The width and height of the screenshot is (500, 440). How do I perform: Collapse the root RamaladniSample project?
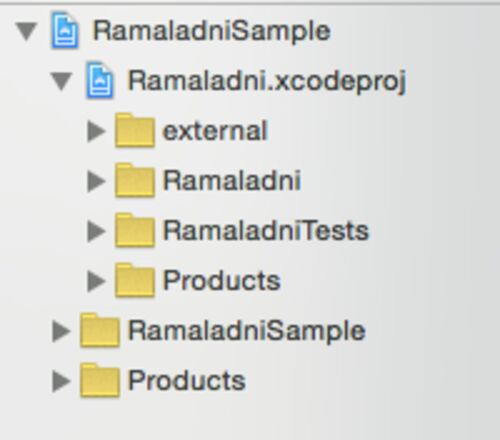[26, 31]
